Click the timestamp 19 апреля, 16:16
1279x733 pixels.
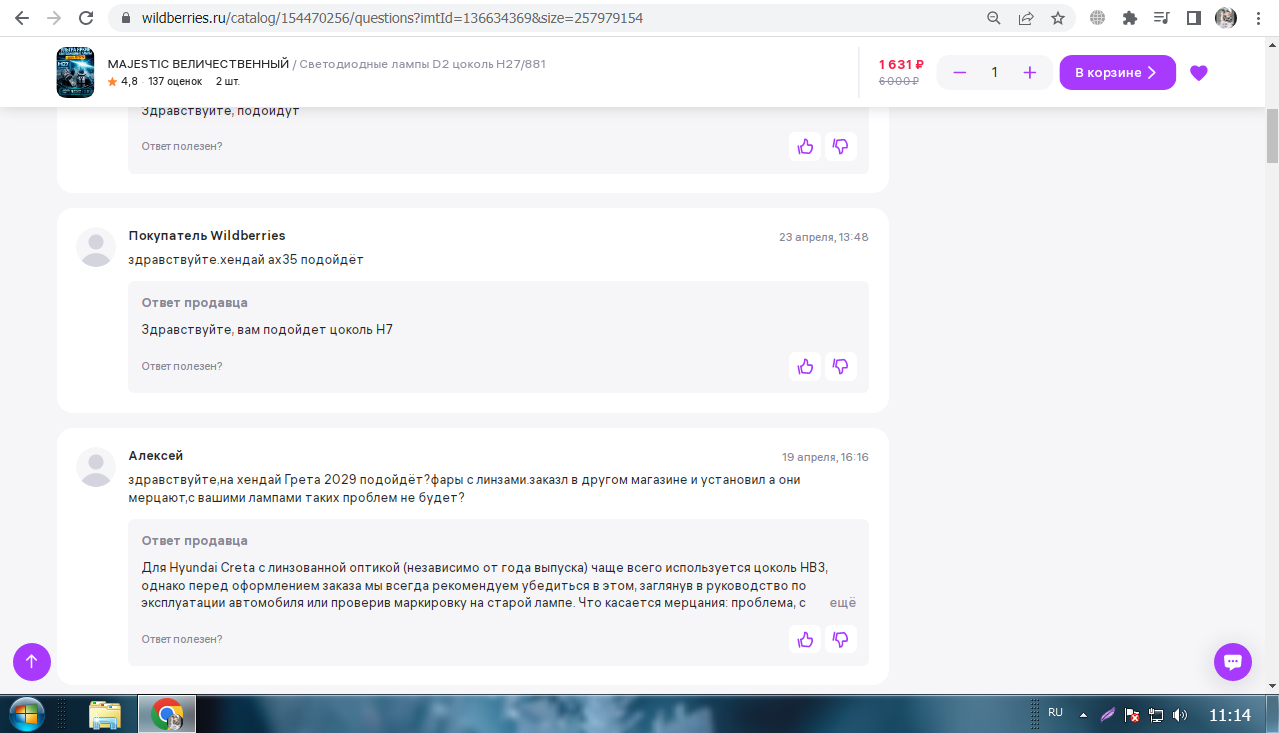pyautogui.click(x=825, y=457)
